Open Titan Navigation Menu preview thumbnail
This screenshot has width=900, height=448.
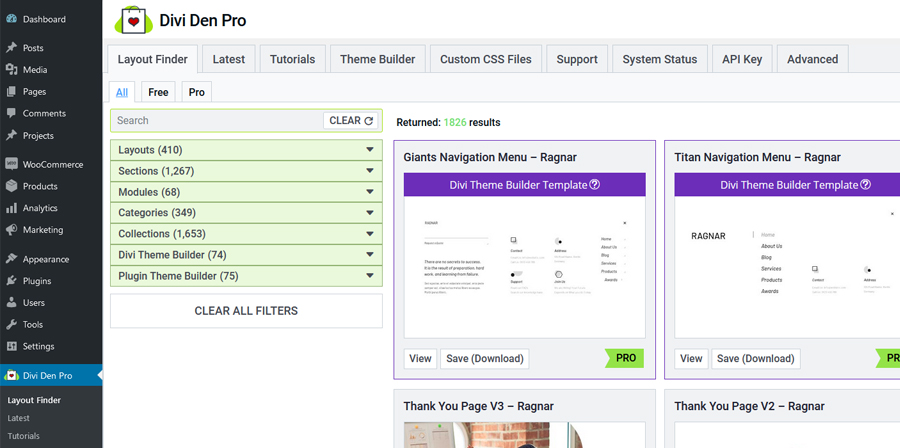point(787,267)
